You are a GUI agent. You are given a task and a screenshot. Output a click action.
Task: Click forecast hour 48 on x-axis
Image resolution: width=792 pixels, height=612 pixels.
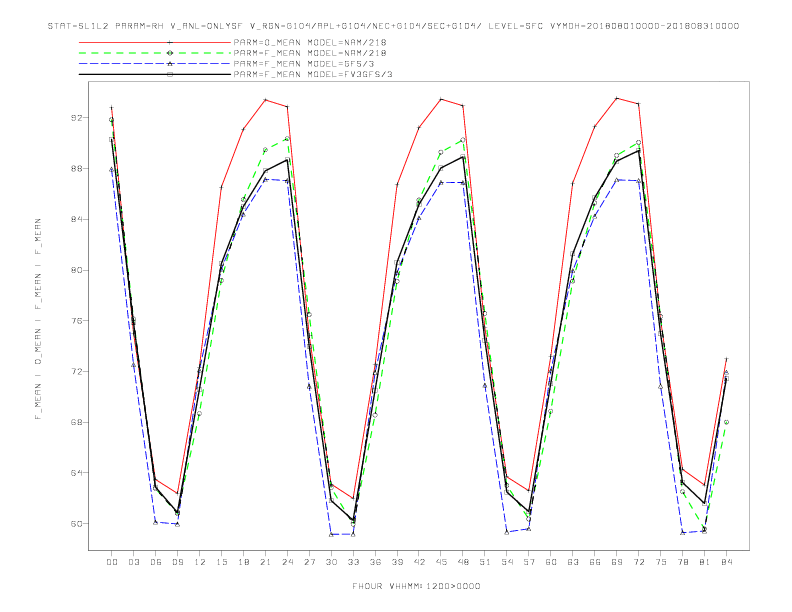pyautogui.click(x=463, y=562)
